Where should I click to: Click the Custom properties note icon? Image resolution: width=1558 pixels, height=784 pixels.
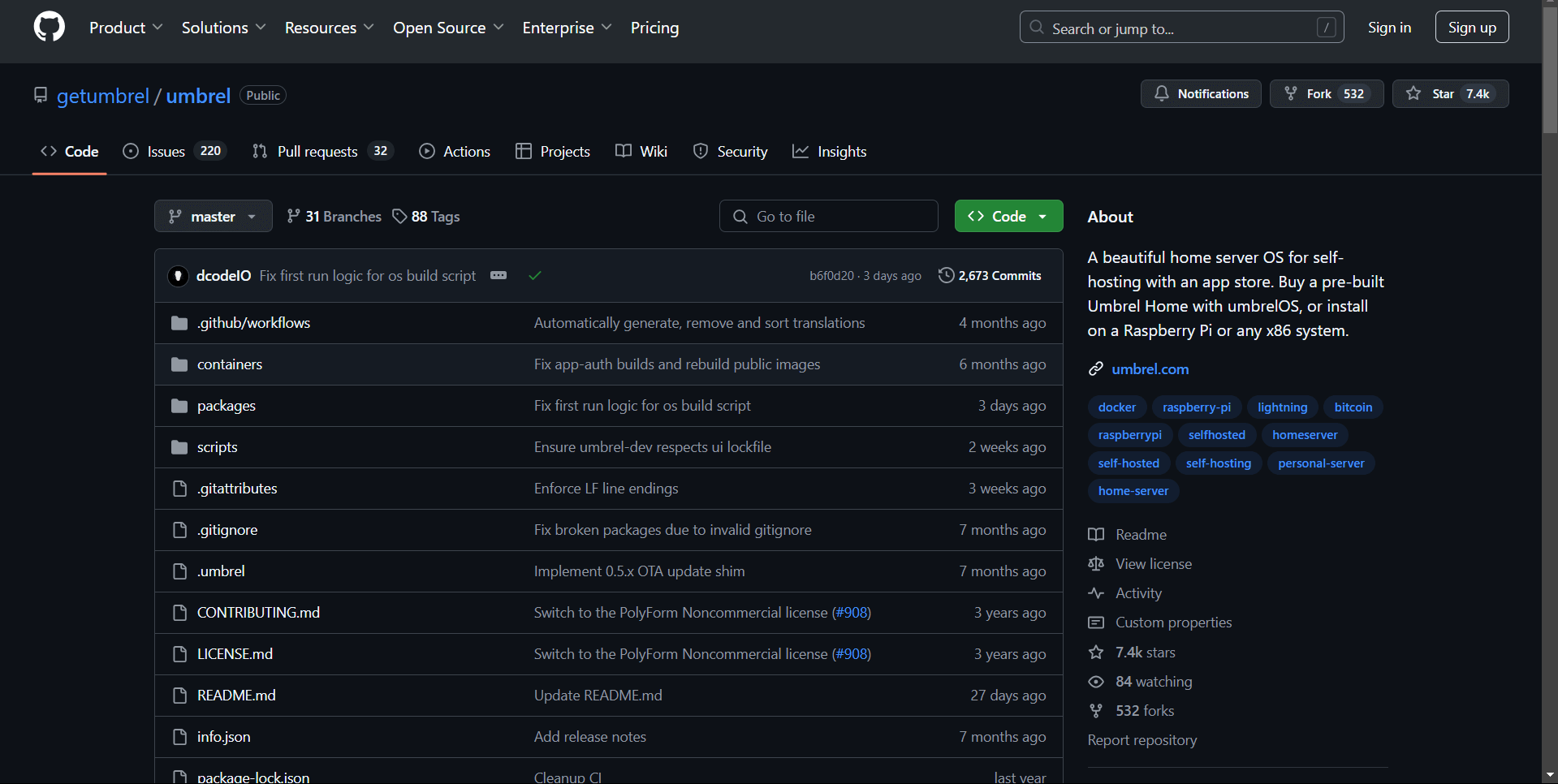point(1096,622)
